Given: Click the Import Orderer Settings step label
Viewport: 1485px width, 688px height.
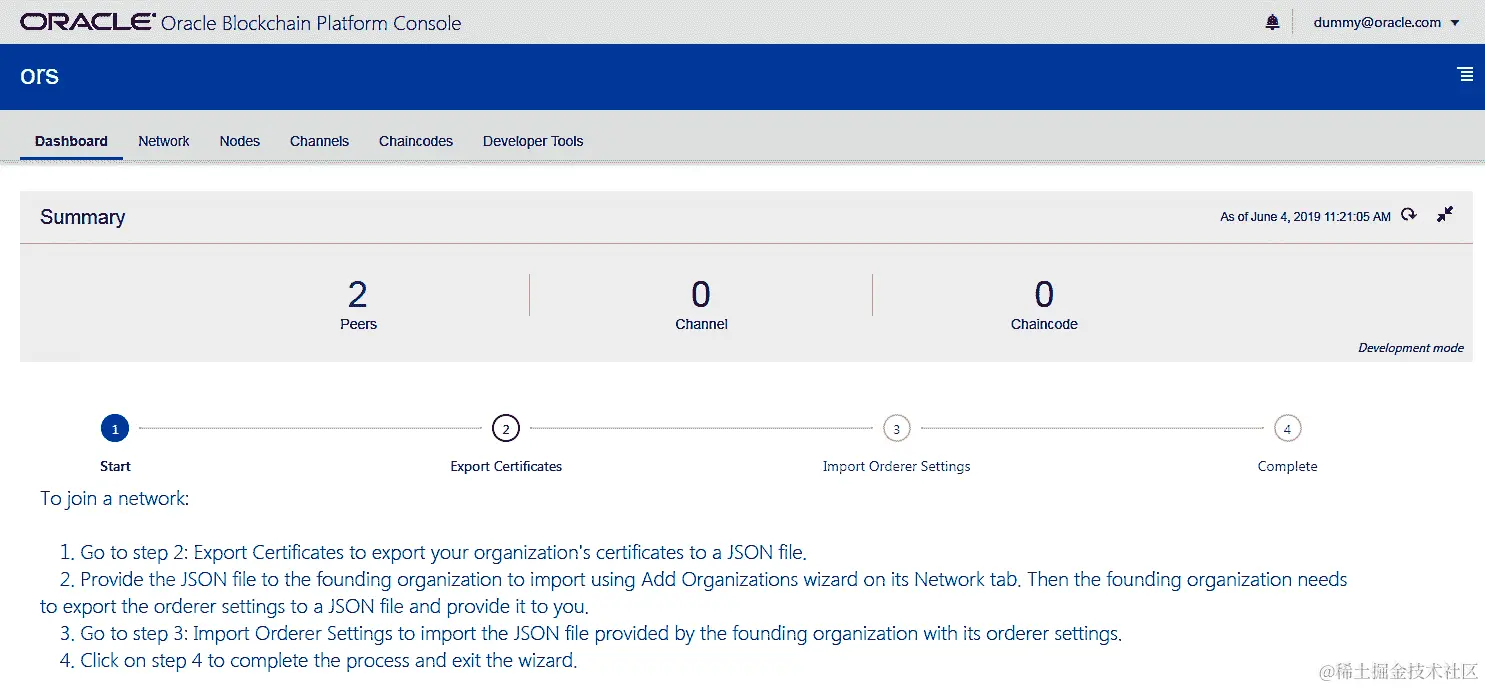Looking at the screenshot, I should click(896, 466).
